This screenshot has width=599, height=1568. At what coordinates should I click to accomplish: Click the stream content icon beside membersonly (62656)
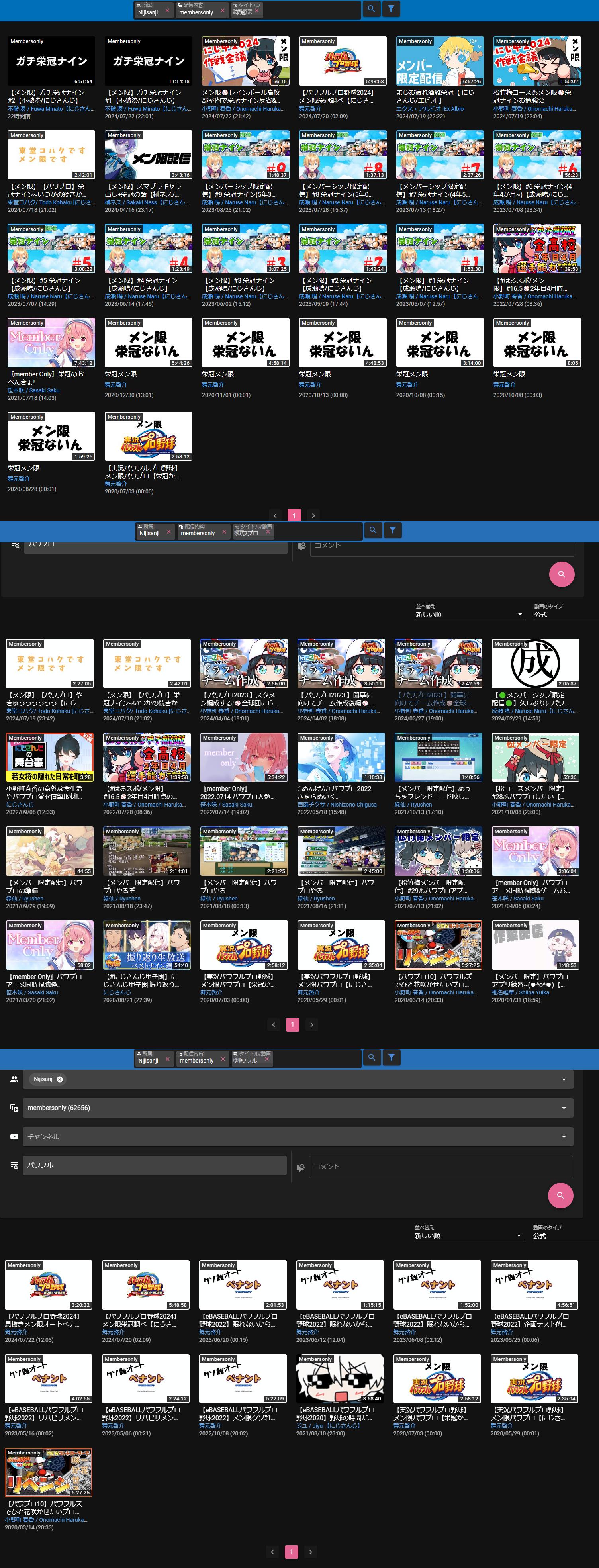(14, 1108)
